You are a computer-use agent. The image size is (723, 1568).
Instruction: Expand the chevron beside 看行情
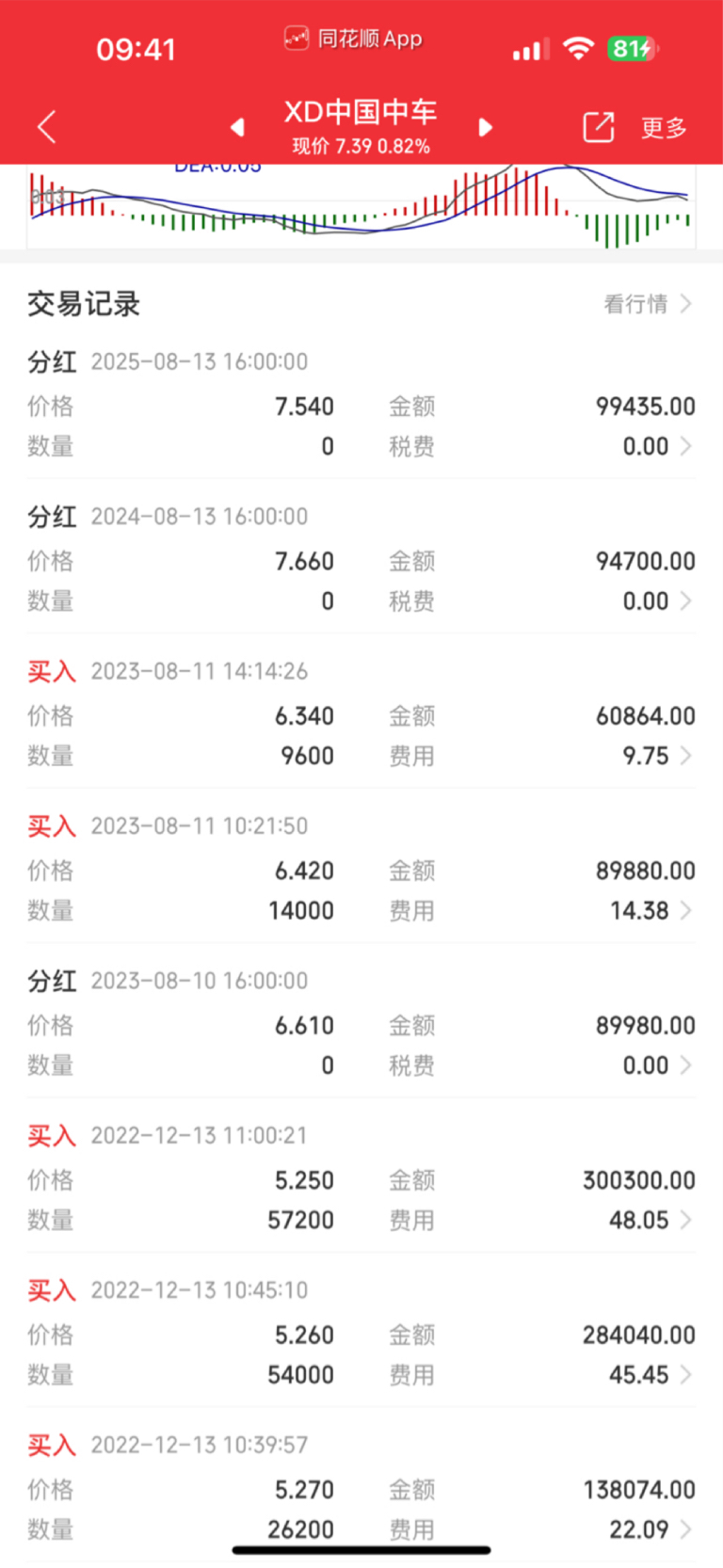point(685,304)
